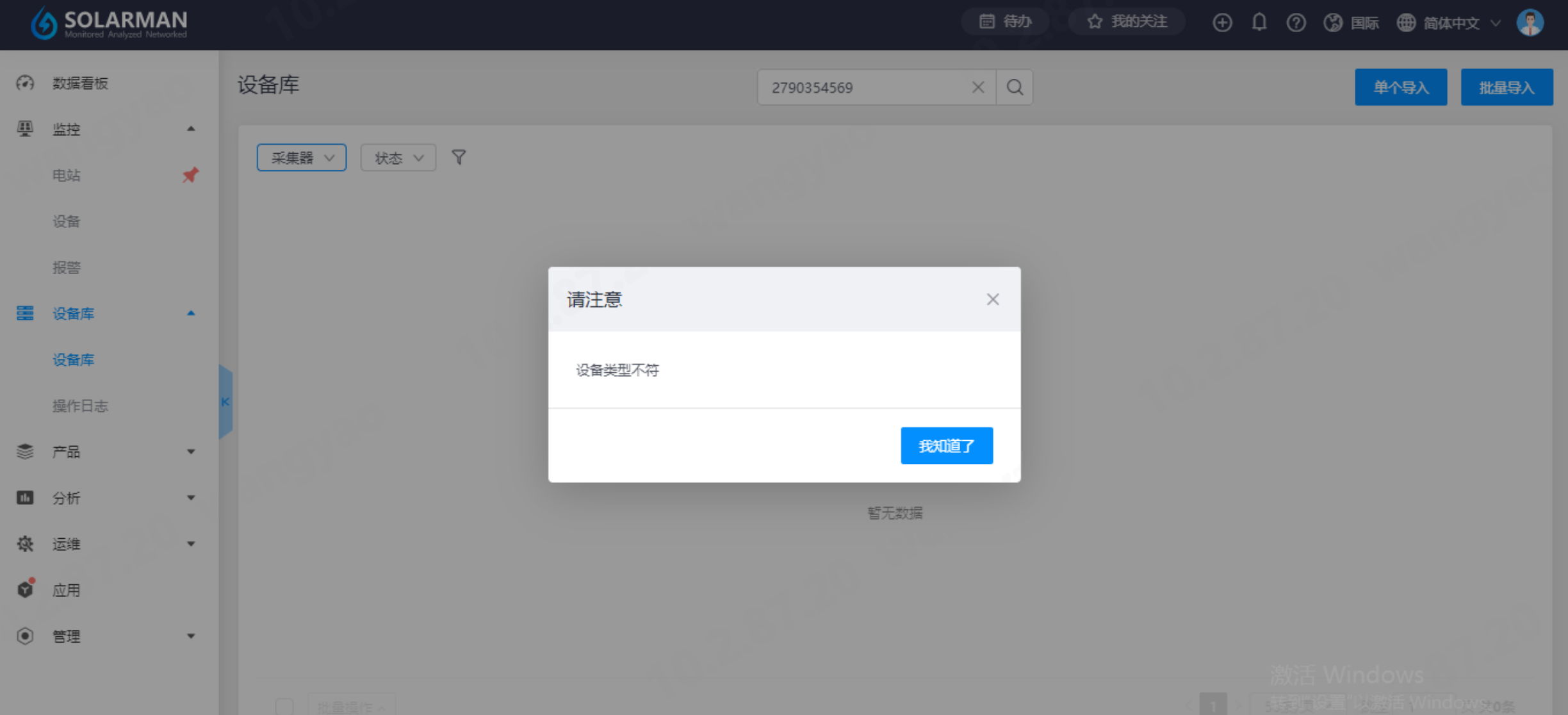Screen dimensions: 1568x715
Task: Select 操作日志 in sidebar
Action: (80, 406)
